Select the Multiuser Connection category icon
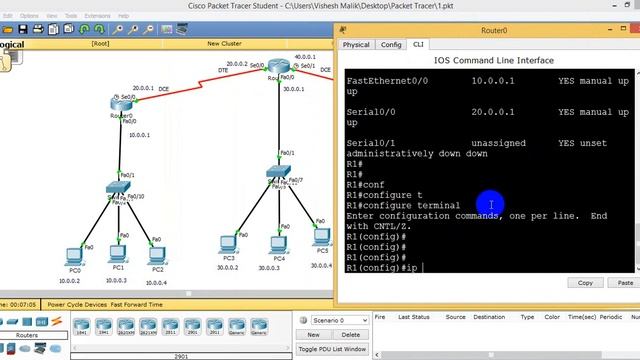Screen dimensions: 640x360 (55, 349)
